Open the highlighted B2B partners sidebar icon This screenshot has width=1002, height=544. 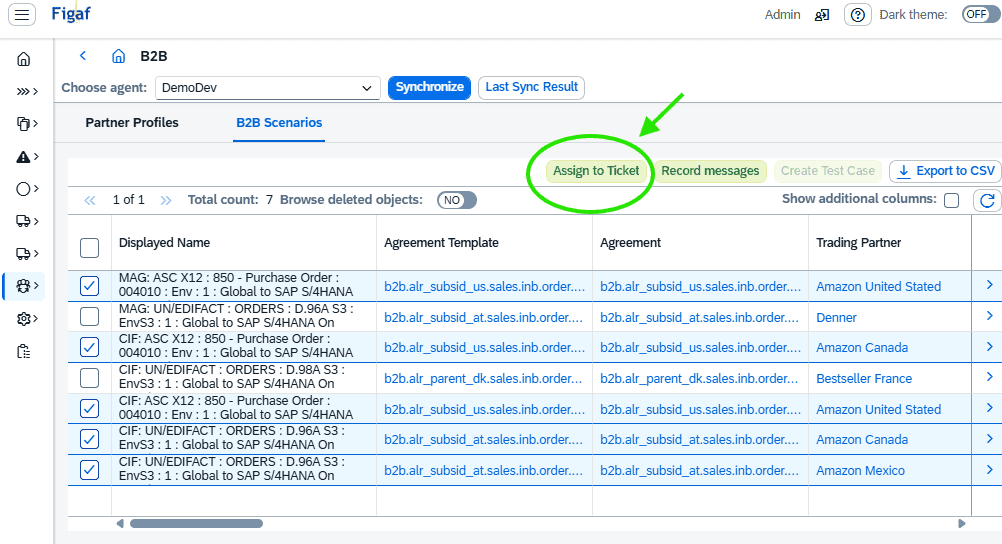(26, 286)
